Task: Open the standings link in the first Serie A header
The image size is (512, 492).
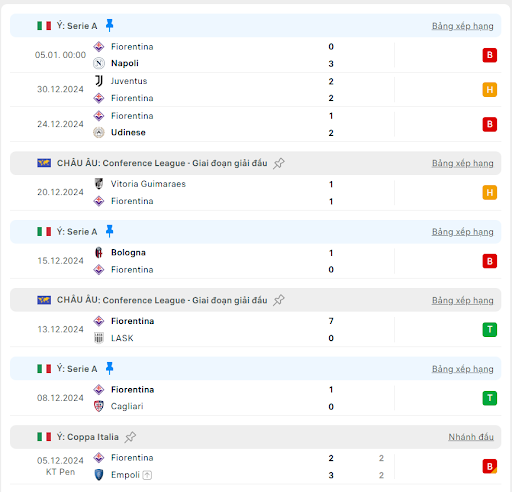Action: coord(463,26)
